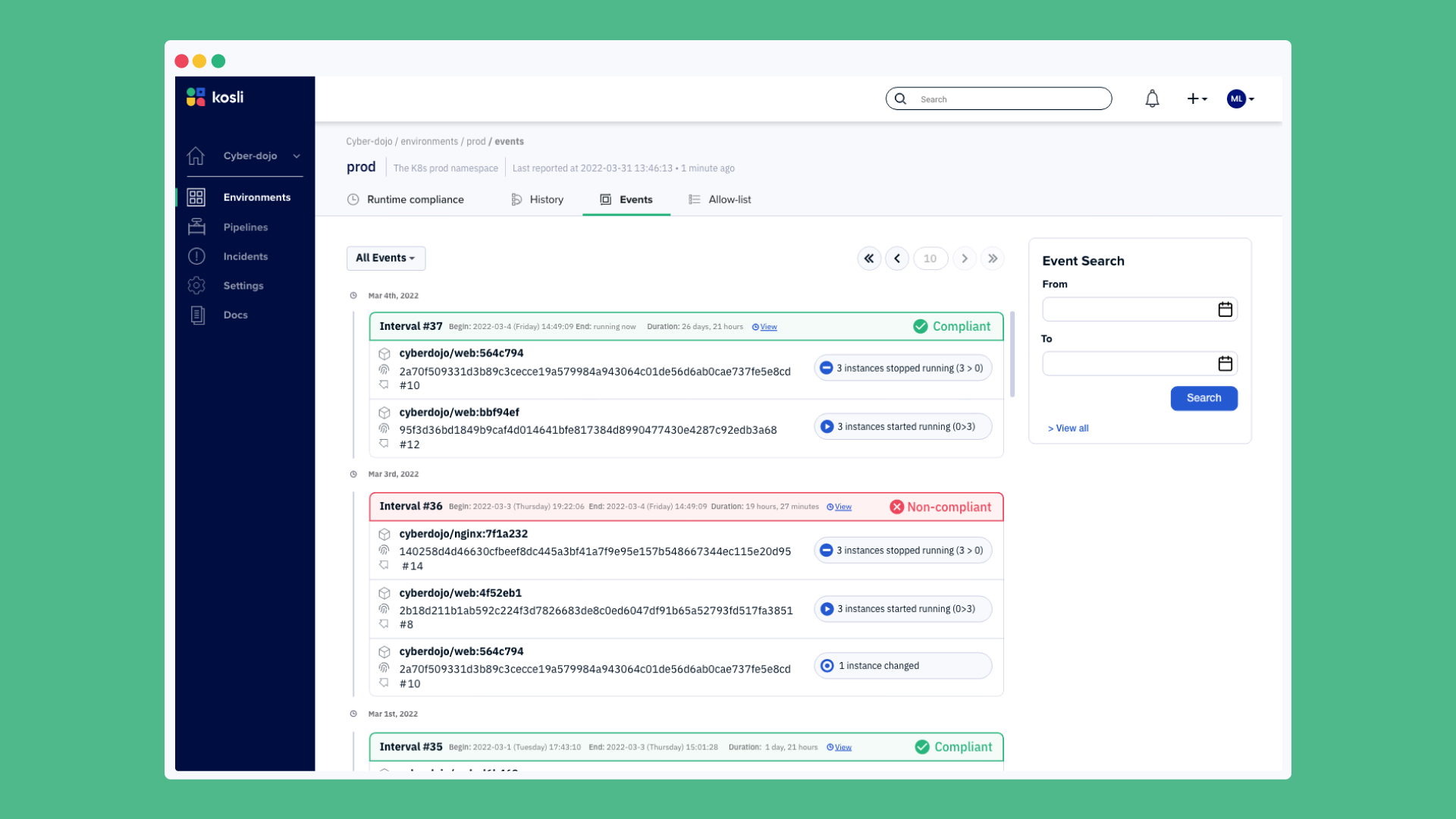Click the Pipelines icon in sidebar
Screen dimensions: 1456x819
(x=197, y=226)
